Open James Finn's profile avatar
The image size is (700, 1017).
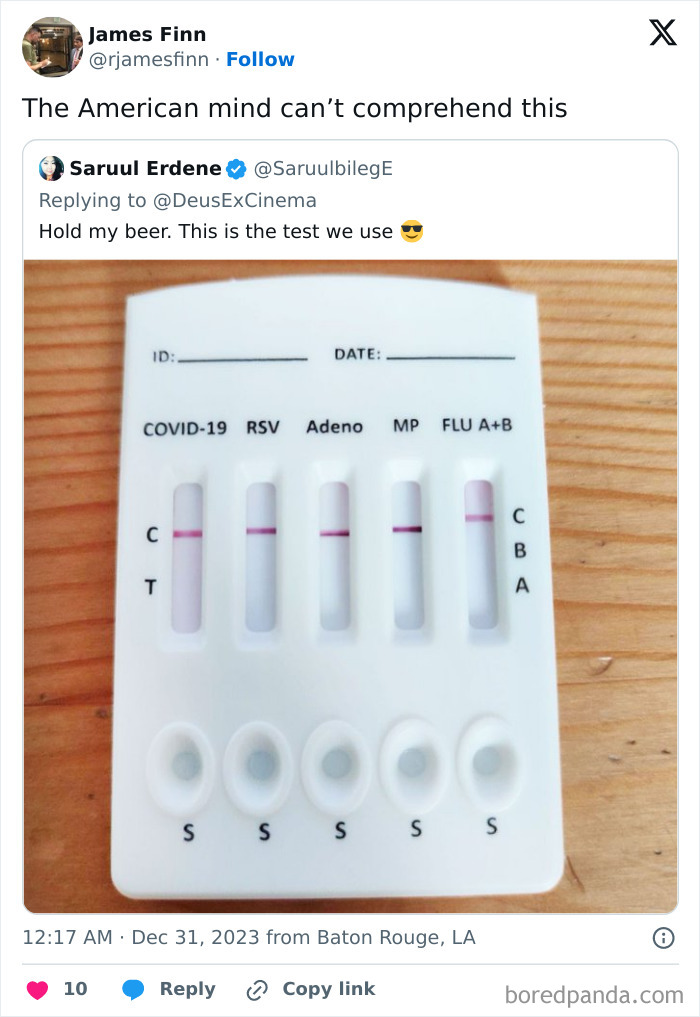pos(52,47)
